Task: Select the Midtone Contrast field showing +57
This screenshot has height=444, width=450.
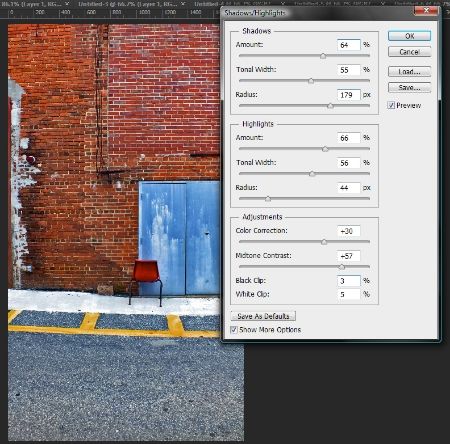Action: pos(349,256)
